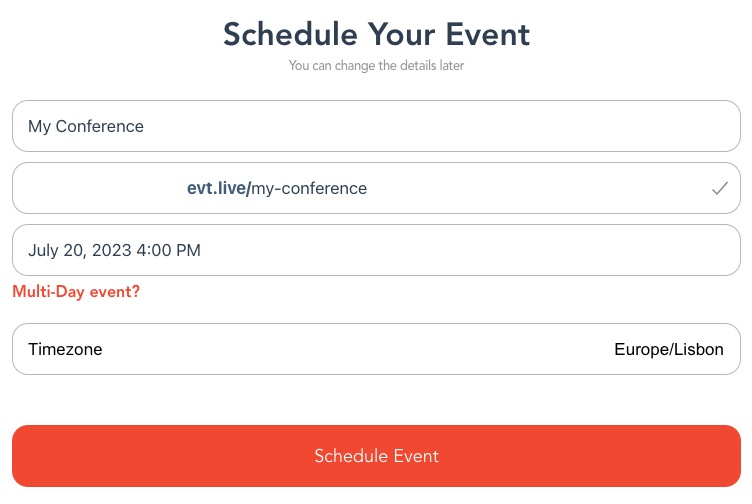Image resolution: width=752 pixels, height=504 pixels.
Task: Click the my-conference URL slug text
Action: [309, 188]
